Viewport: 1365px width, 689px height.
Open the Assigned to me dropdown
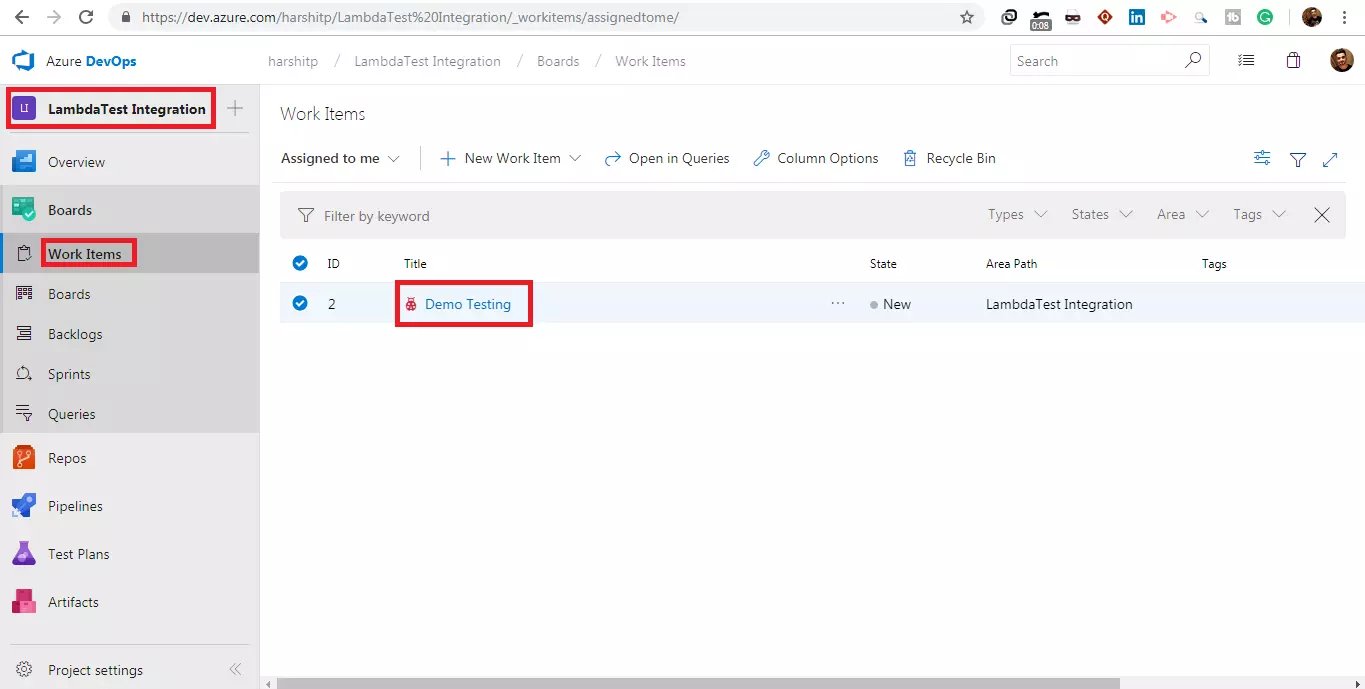[340, 158]
